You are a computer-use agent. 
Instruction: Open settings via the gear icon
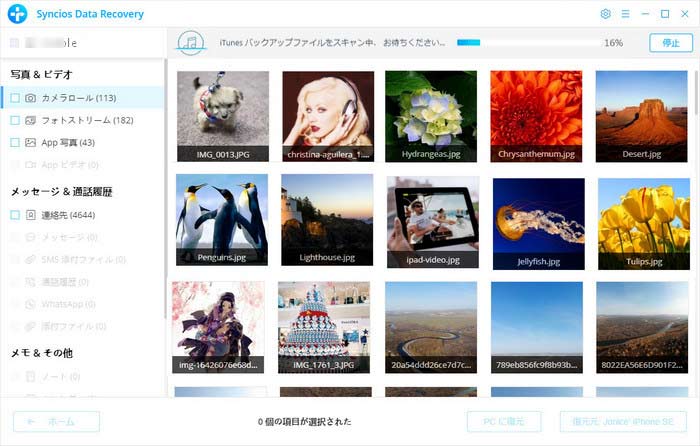pos(605,14)
